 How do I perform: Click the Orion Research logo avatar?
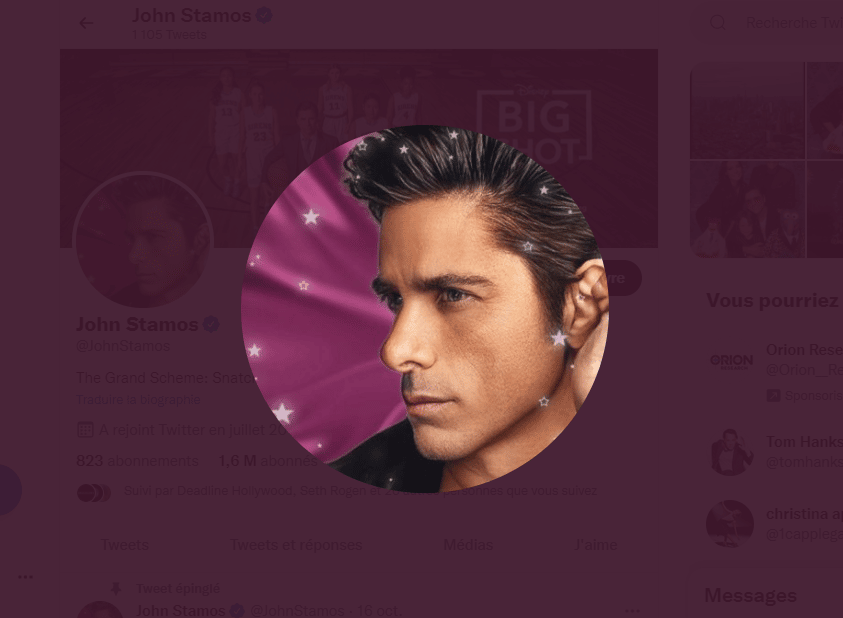(731, 362)
